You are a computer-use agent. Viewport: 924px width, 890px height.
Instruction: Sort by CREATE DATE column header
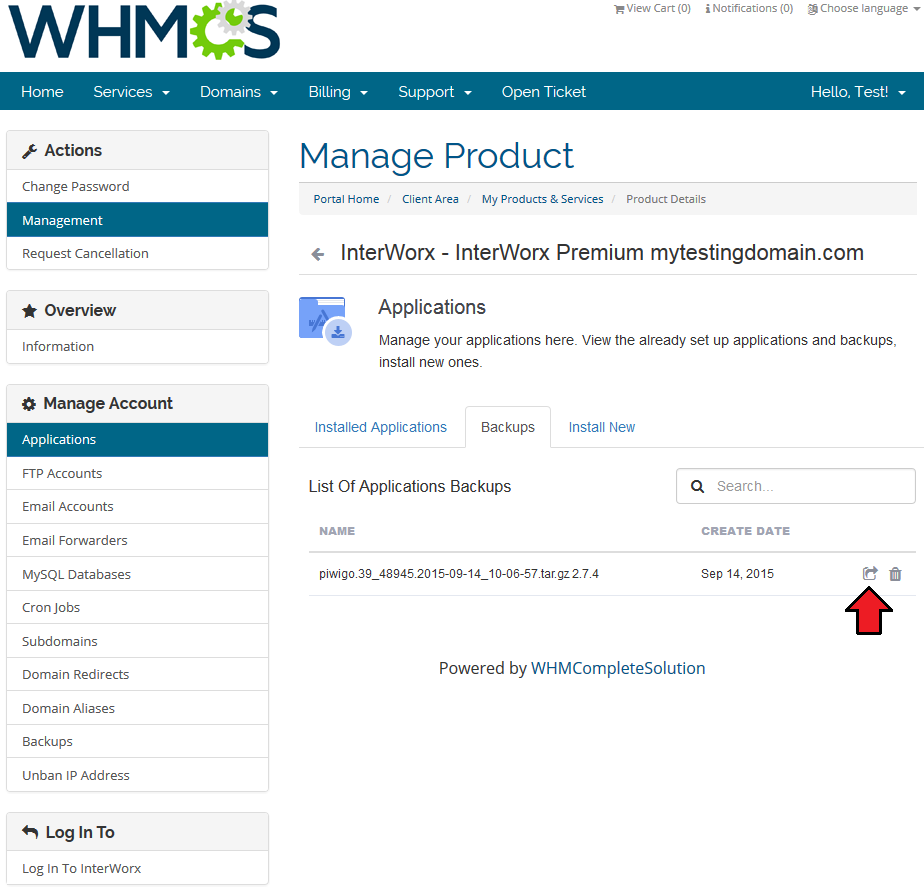tap(745, 531)
